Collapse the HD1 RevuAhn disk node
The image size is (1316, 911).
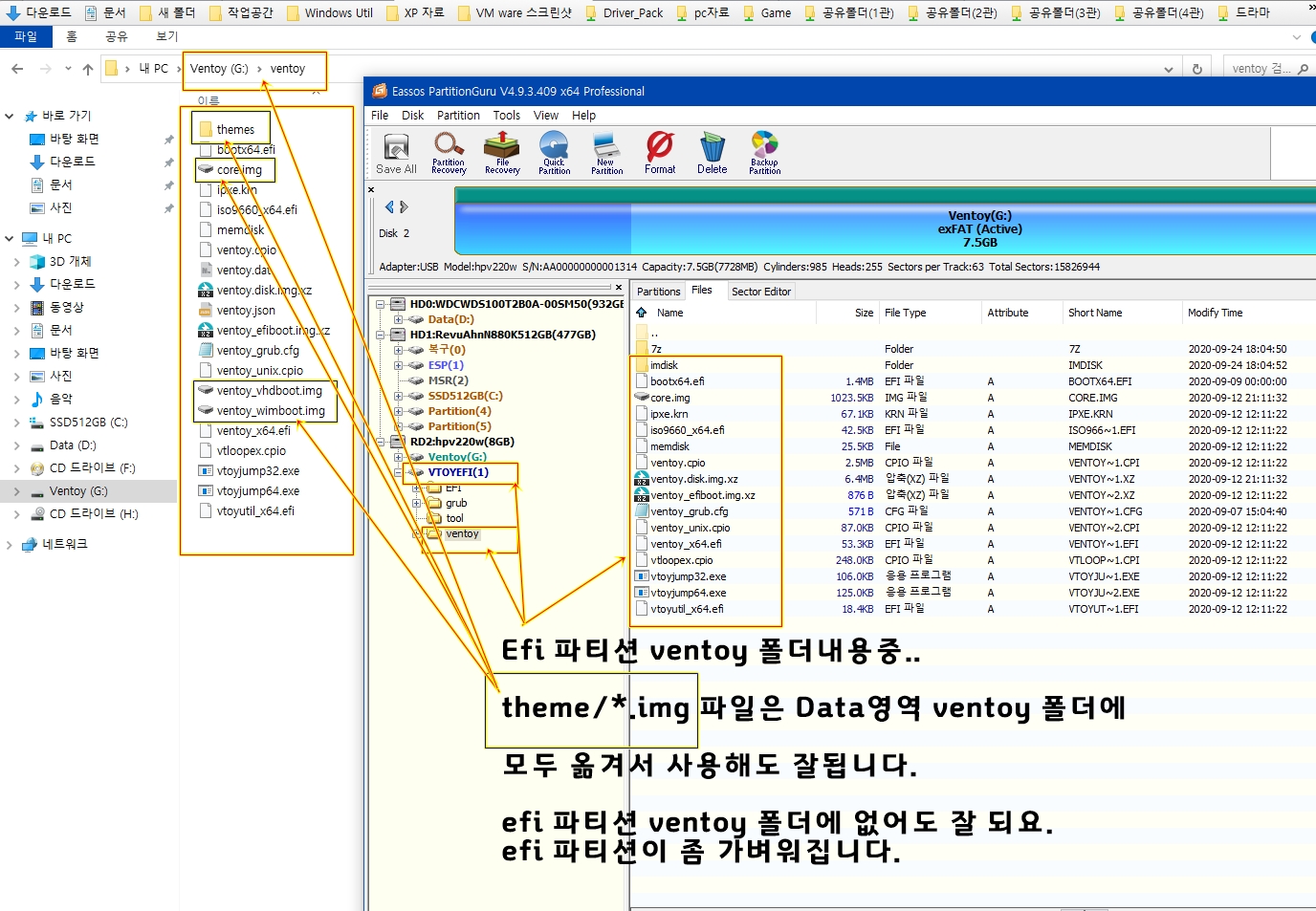pyautogui.click(x=381, y=335)
